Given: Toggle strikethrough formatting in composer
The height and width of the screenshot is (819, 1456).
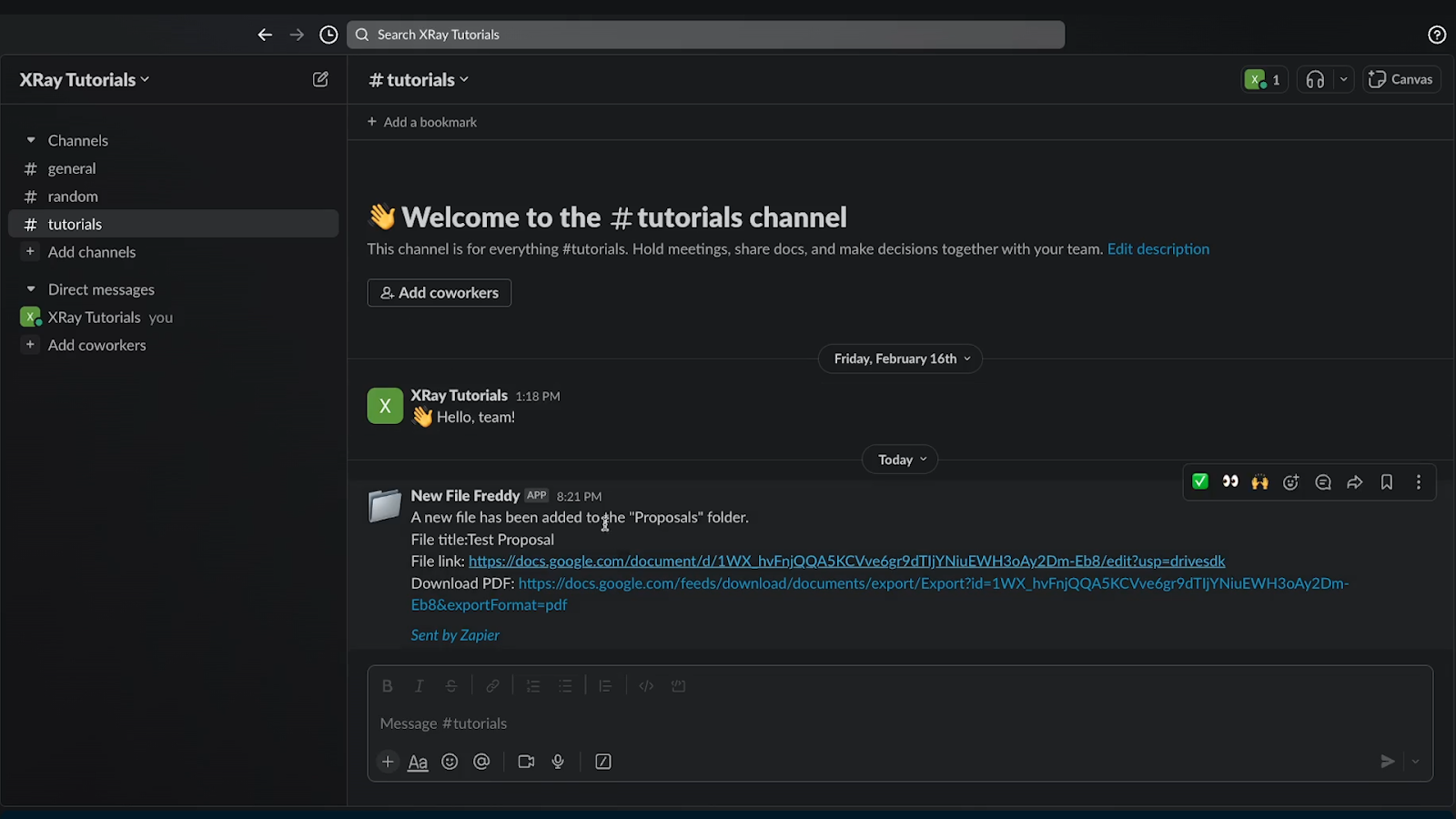Looking at the screenshot, I should click(x=451, y=686).
